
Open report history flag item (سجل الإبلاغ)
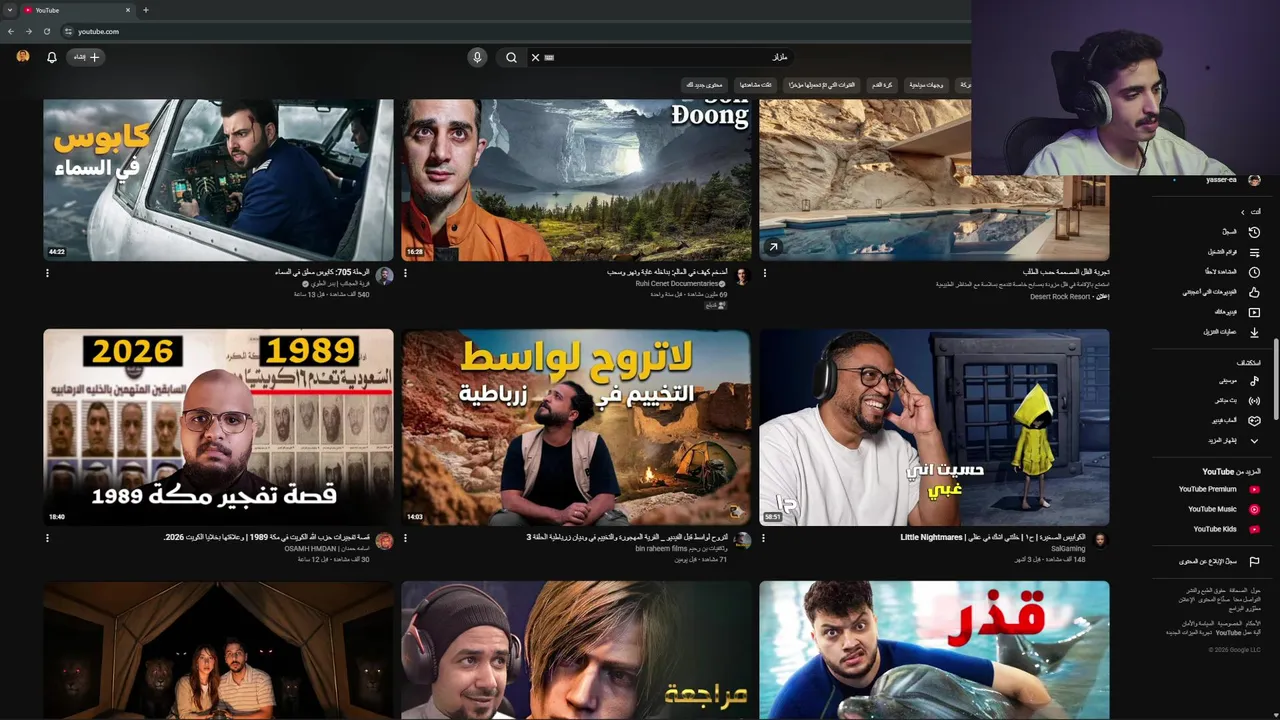point(1218,562)
